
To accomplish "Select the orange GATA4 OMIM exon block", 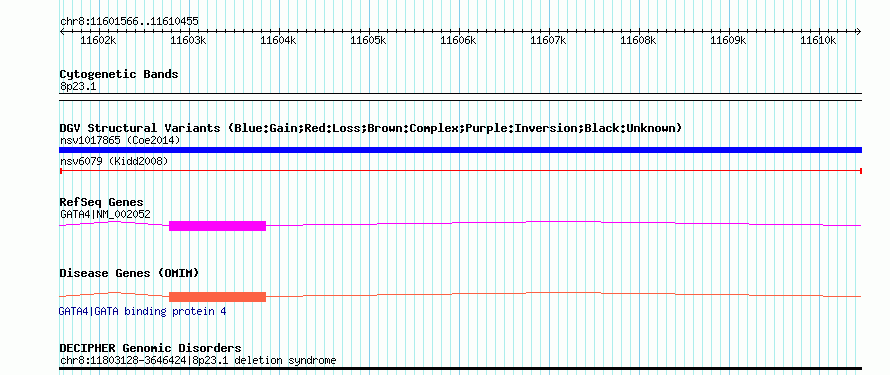I will [217, 297].
